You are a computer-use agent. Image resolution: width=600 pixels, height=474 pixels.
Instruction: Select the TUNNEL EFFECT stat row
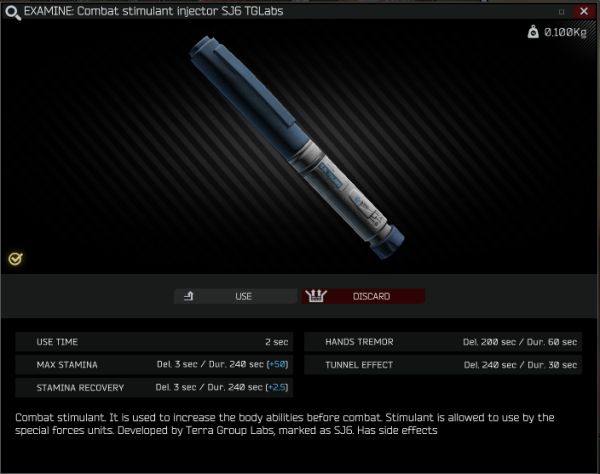tap(443, 365)
